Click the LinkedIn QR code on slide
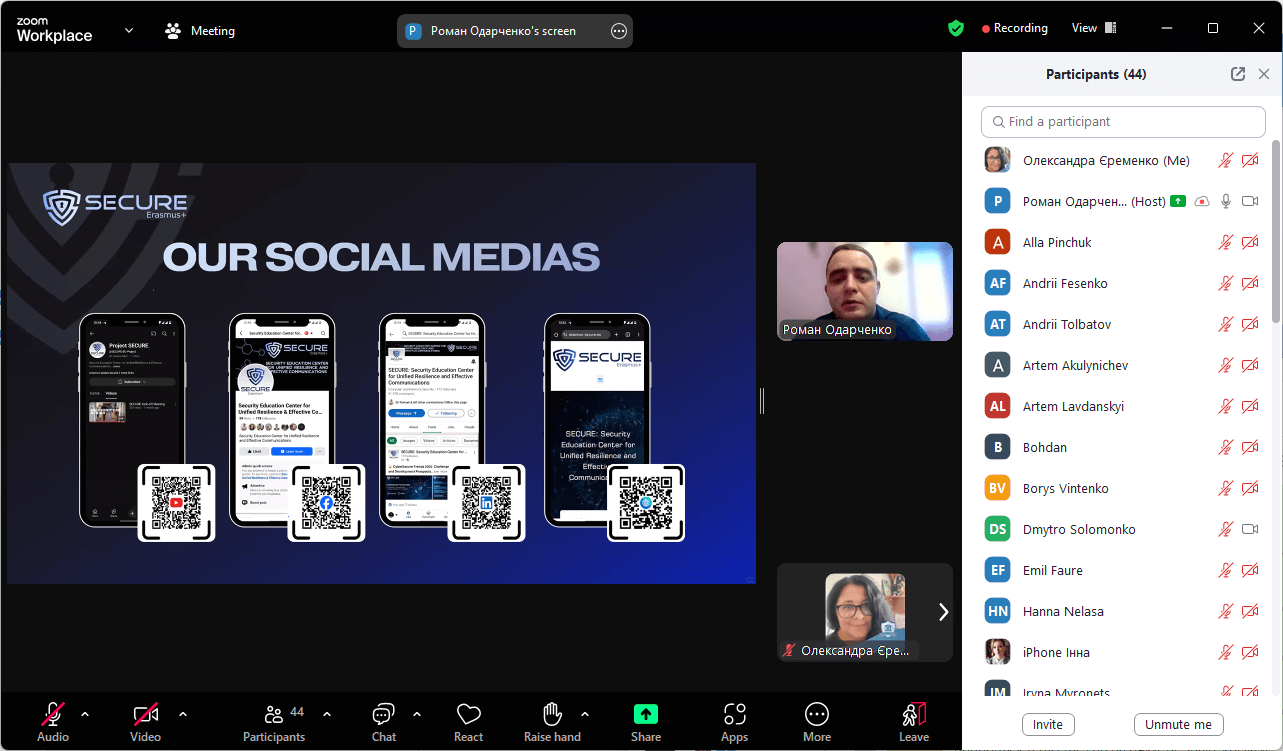Image resolution: width=1283 pixels, height=751 pixels. pyautogui.click(x=486, y=502)
